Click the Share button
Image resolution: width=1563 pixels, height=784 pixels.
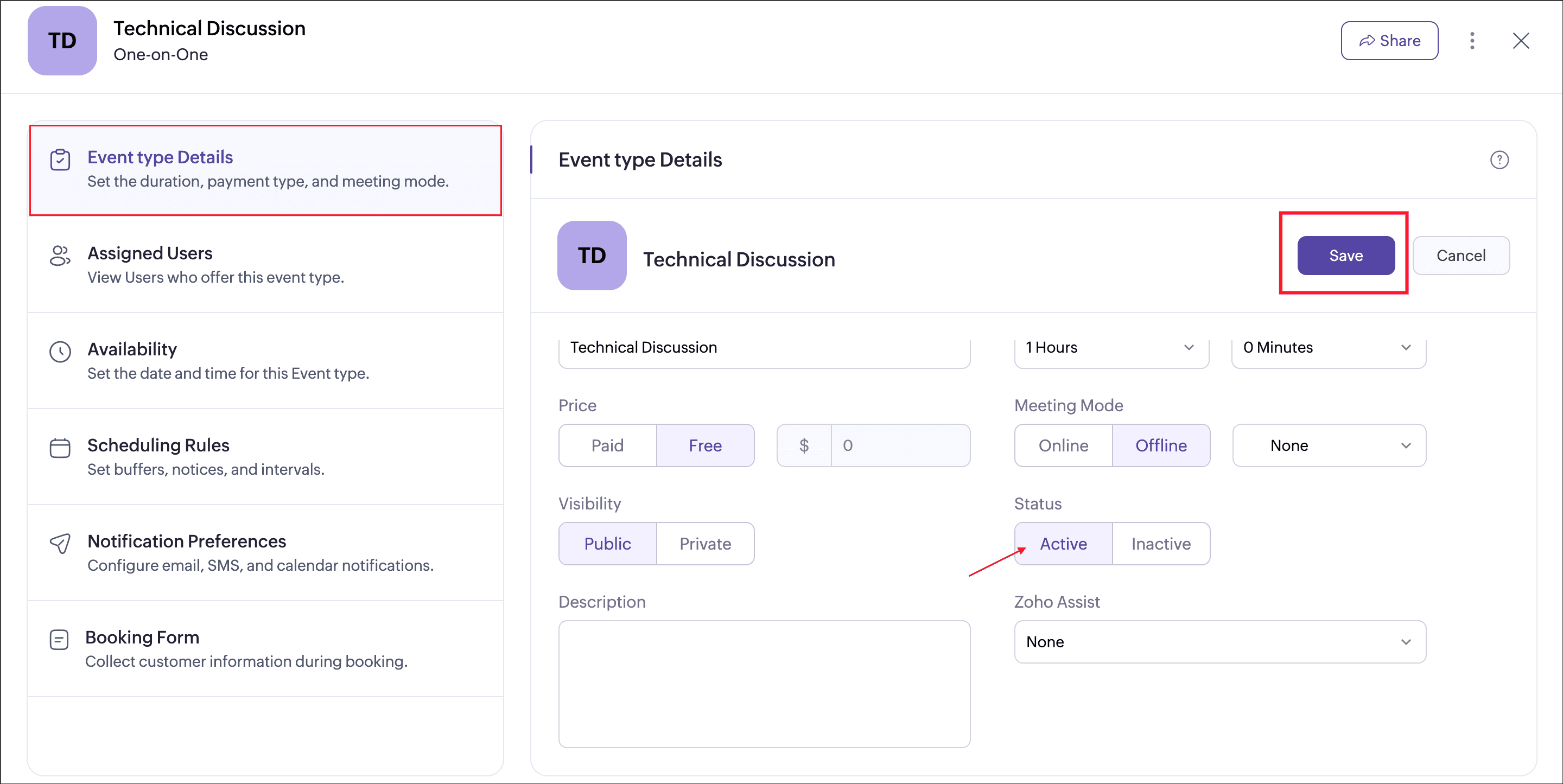(1389, 41)
